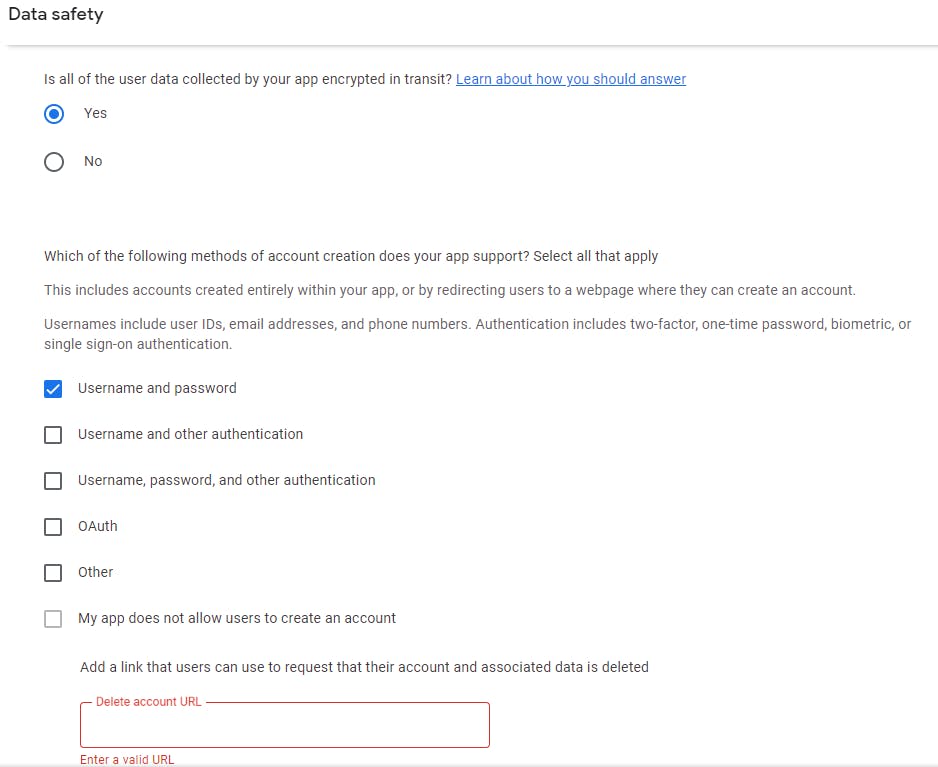Click the 'No' label text
This screenshot has height=767, width=938.
(x=93, y=161)
